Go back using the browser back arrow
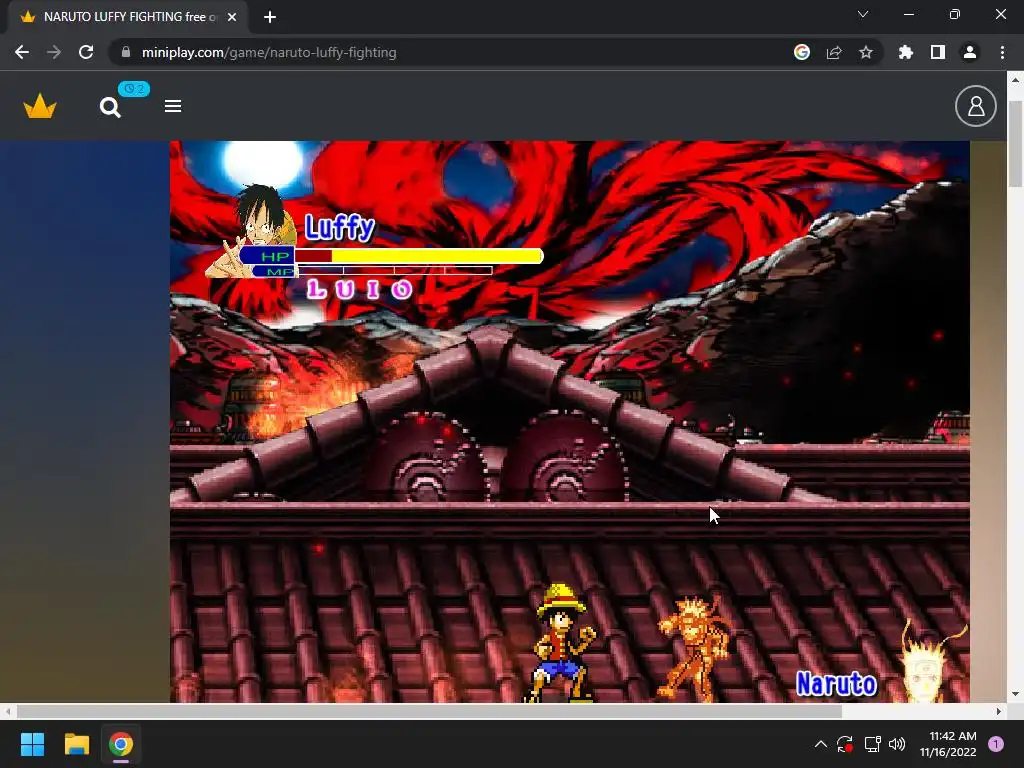The image size is (1024, 768). tap(22, 52)
